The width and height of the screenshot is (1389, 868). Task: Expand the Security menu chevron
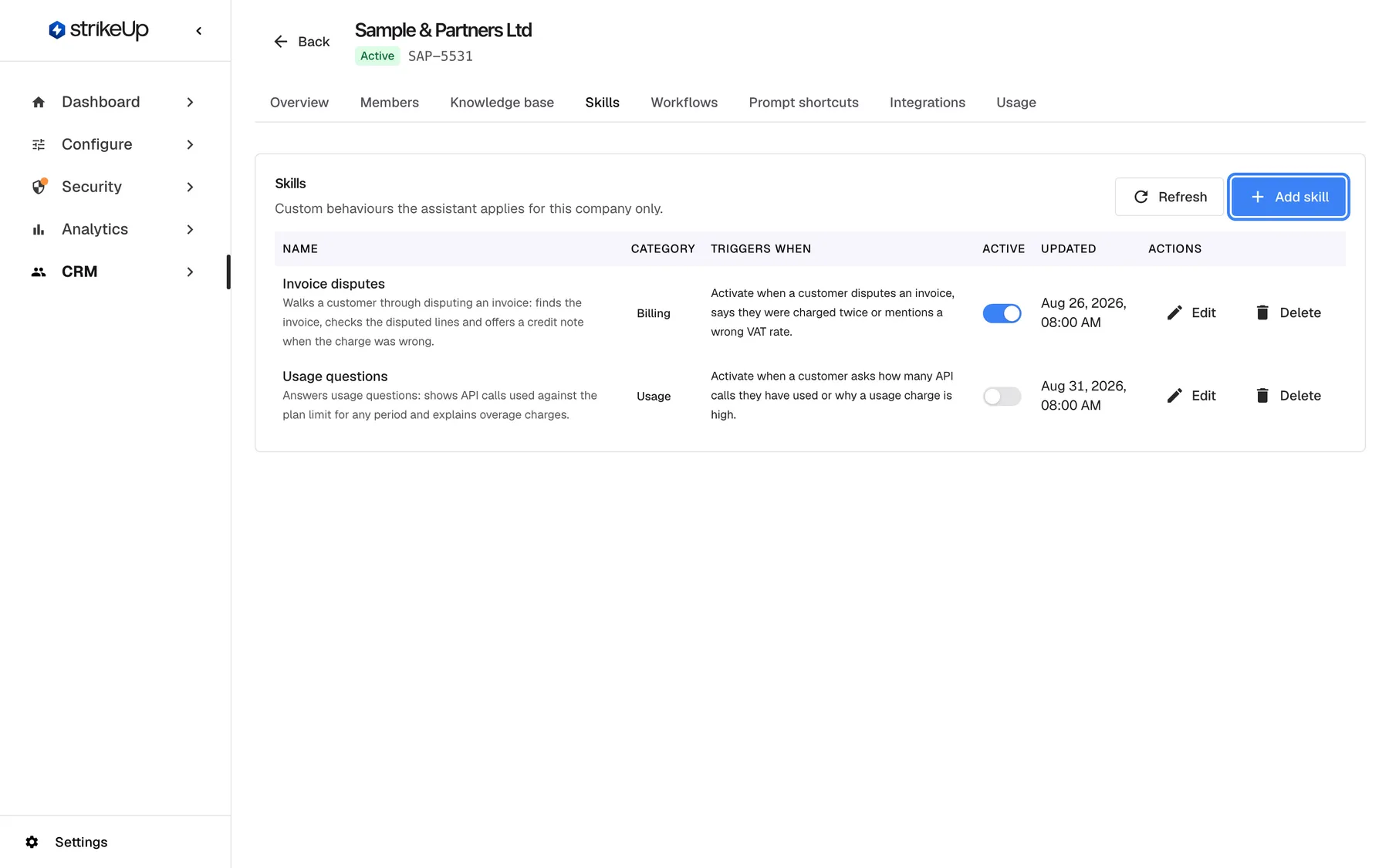coord(190,187)
